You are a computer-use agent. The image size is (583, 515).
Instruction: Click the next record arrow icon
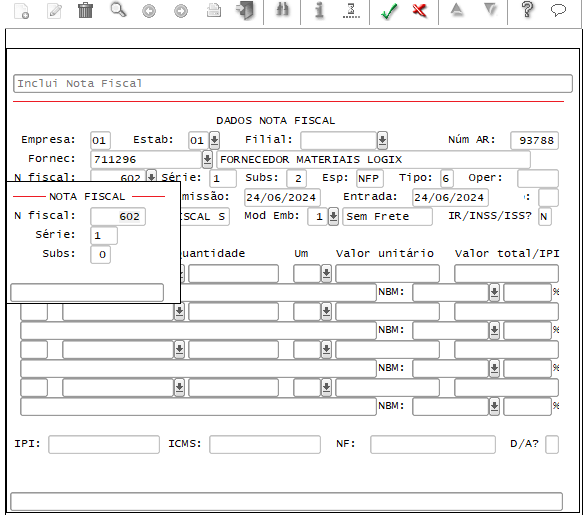tap(181, 11)
